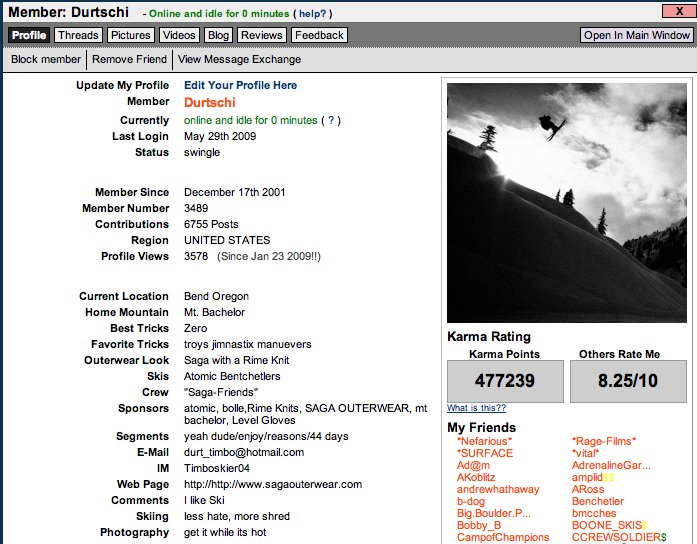Go to the Videos tab
The height and width of the screenshot is (544, 697).
click(x=179, y=35)
